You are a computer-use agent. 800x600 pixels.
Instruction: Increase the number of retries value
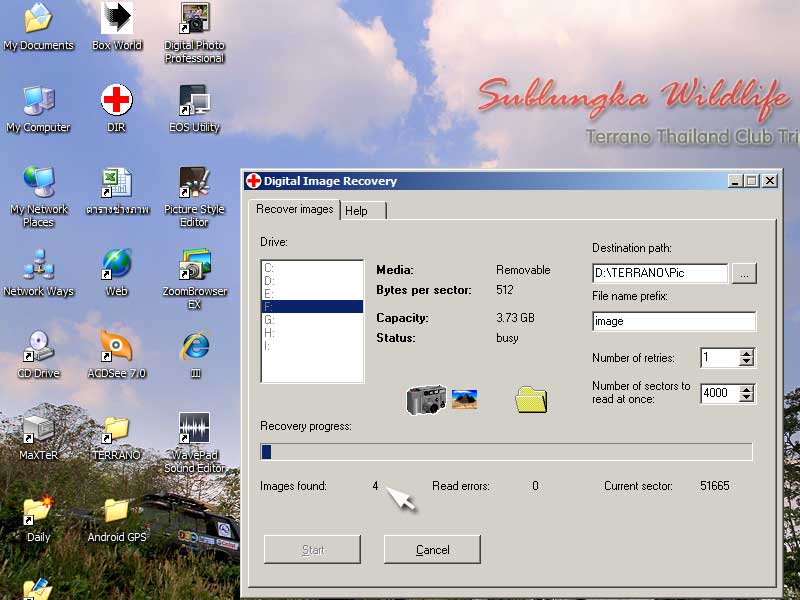746,353
